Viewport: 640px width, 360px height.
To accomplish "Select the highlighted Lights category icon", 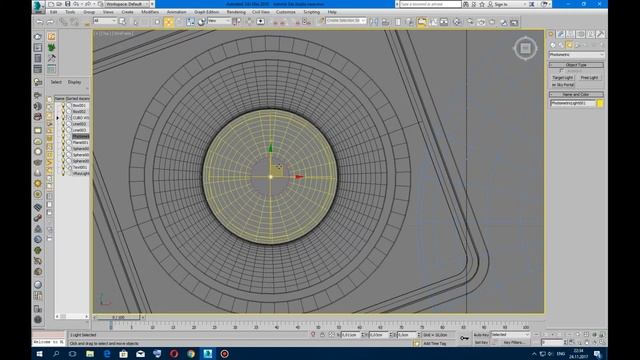I will pyautogui.click(x=569, y=45).
